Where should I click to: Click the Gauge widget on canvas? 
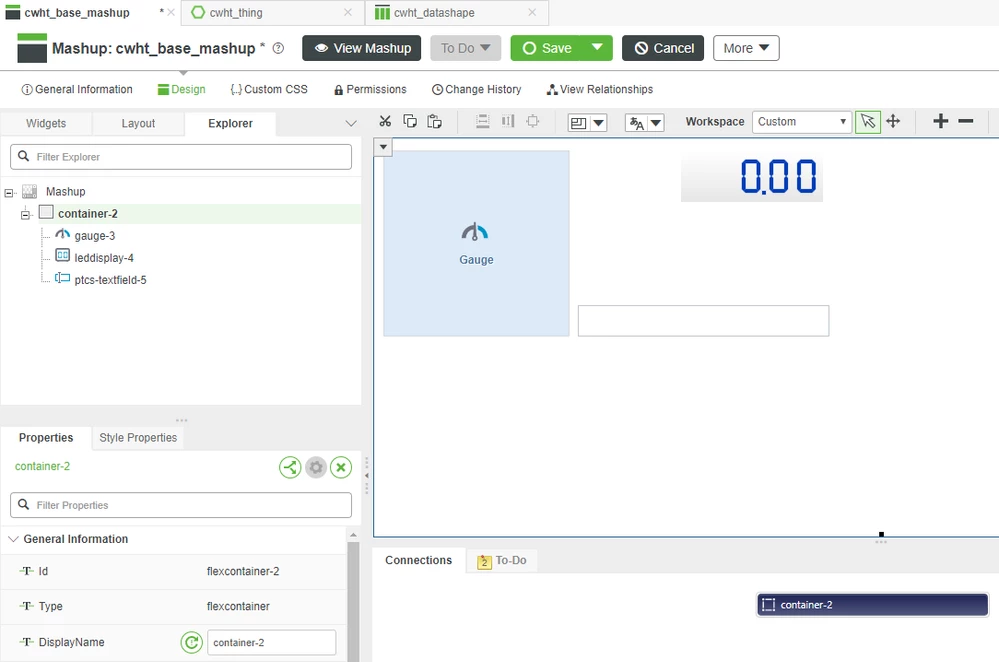(x=476, y=243)
